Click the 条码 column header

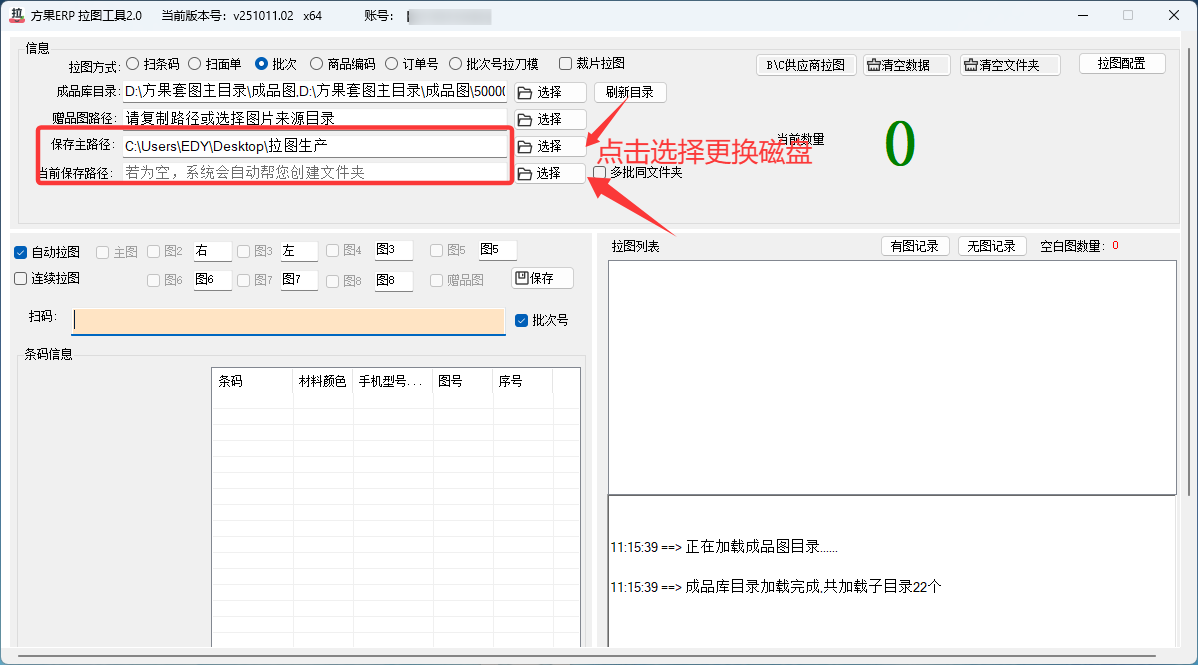pyautogui.click(x=252, y=381)
